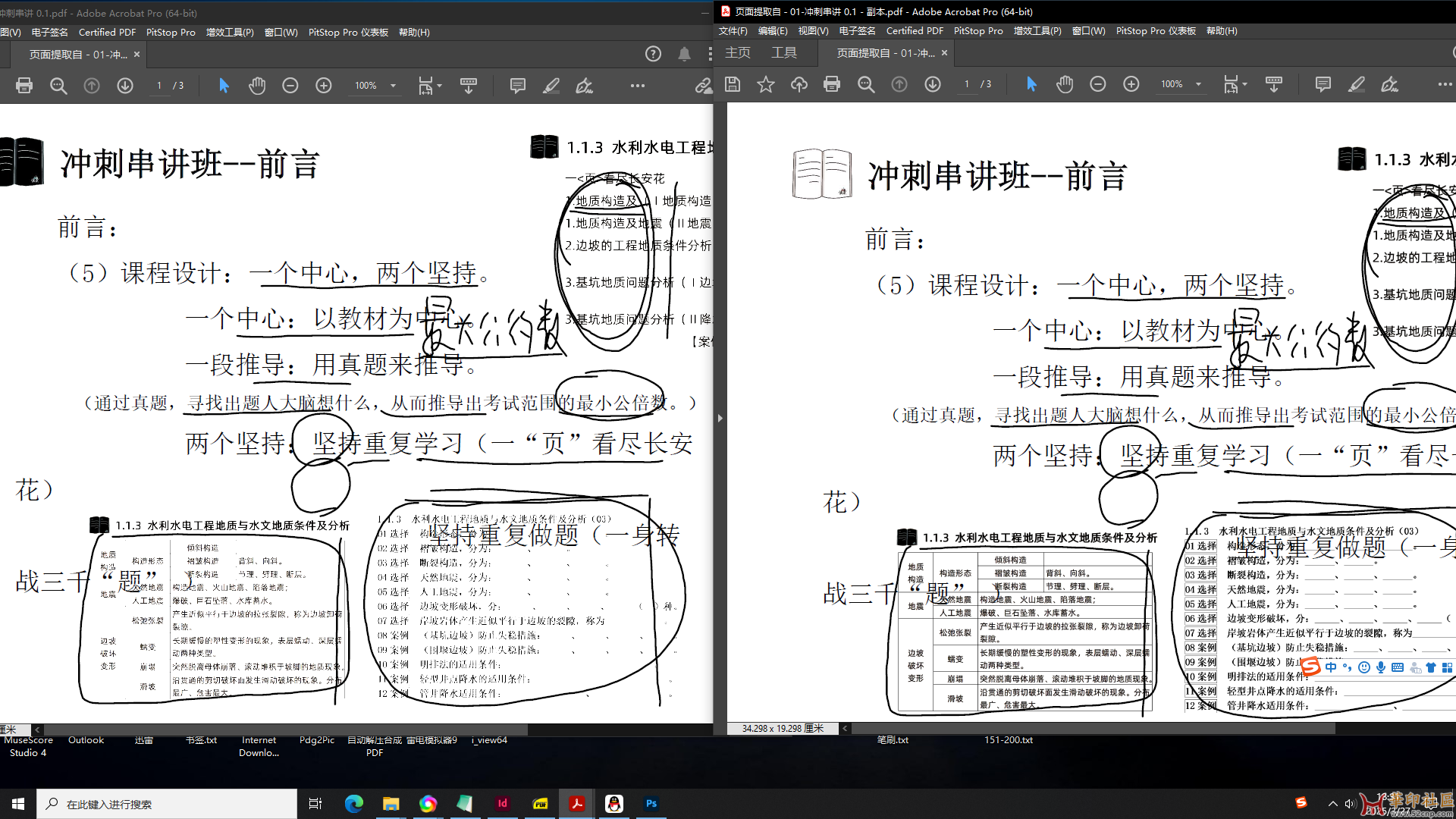Click the cloud upload icon
Screen dimensions: 1456x819
point(799,84)
